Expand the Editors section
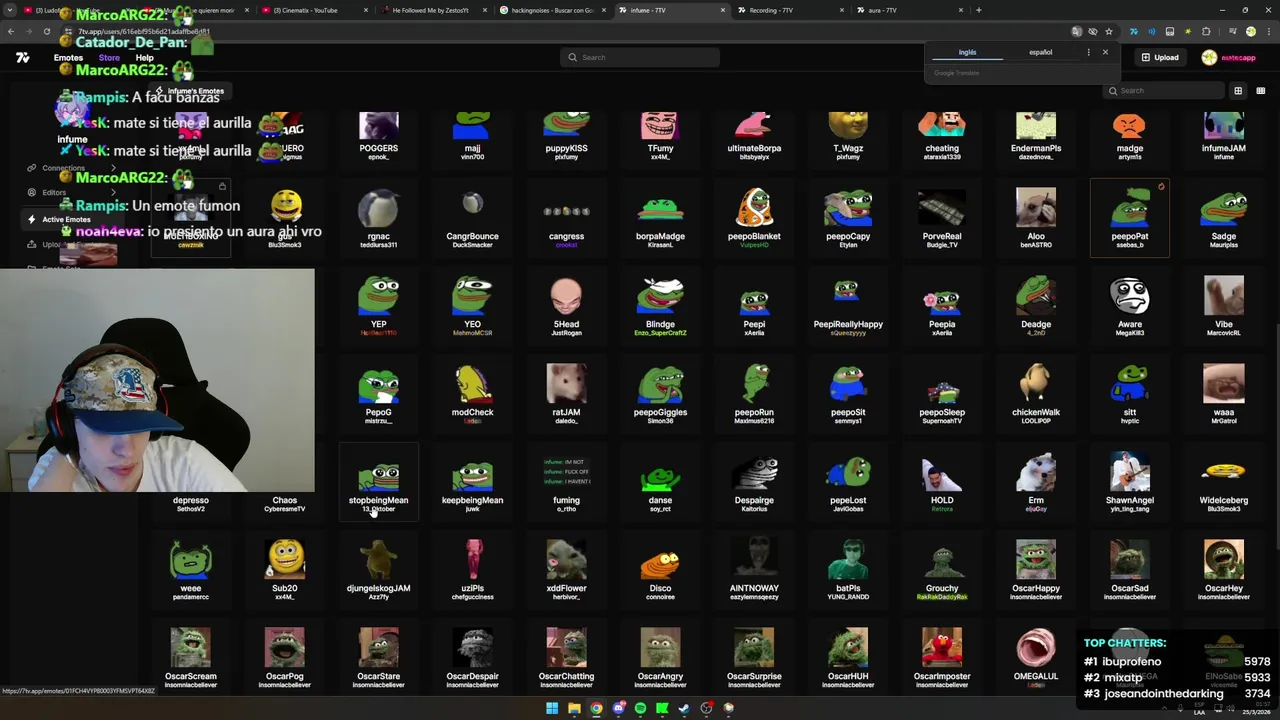The image size is (1280, 720). 70,193
